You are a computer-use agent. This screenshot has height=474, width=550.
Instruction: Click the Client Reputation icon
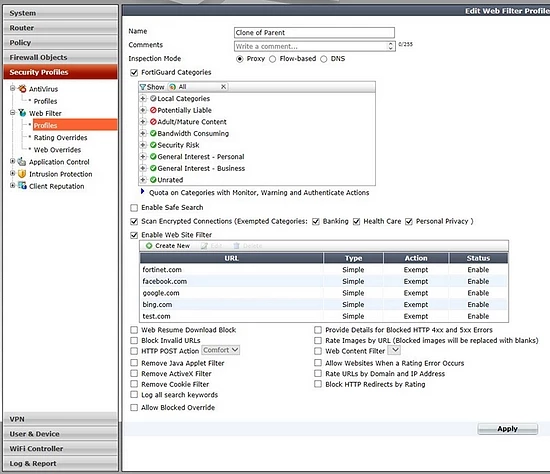22,186
